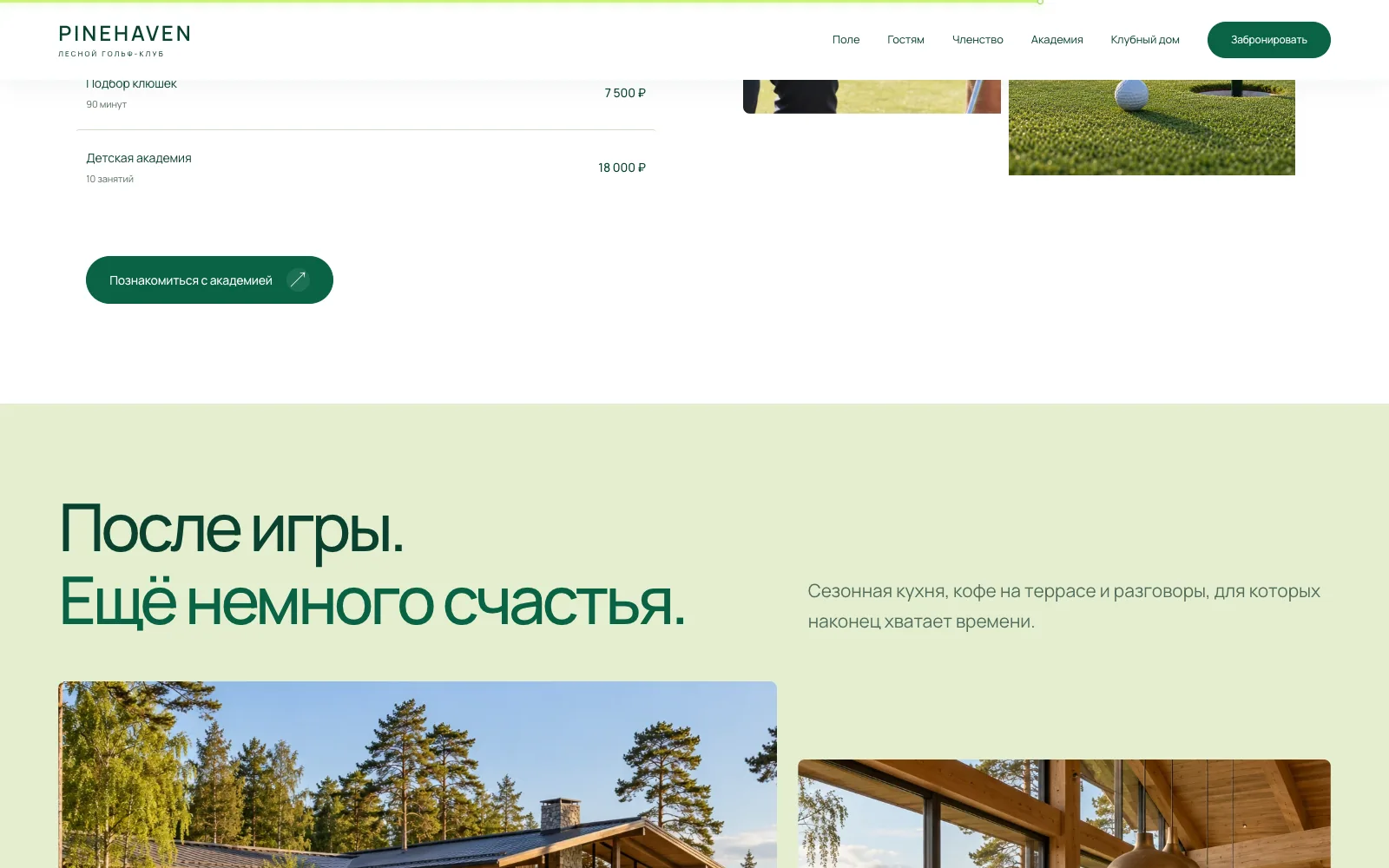This screenshot has width=1389, height=868.
Task: Open the golfer photo beside the ball image
Action: point(872,96)
